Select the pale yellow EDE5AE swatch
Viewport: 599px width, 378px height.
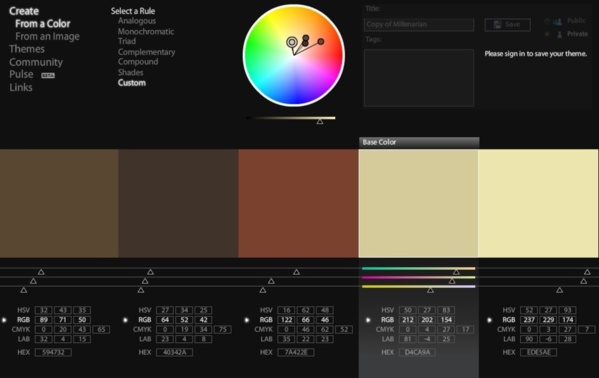(x=538, y=203)
